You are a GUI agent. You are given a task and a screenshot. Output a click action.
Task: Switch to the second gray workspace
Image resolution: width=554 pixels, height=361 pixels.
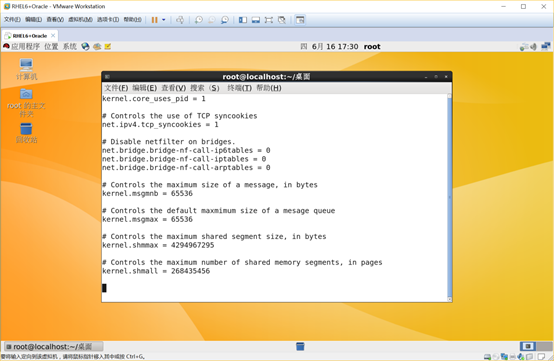[x=544, y=346]
